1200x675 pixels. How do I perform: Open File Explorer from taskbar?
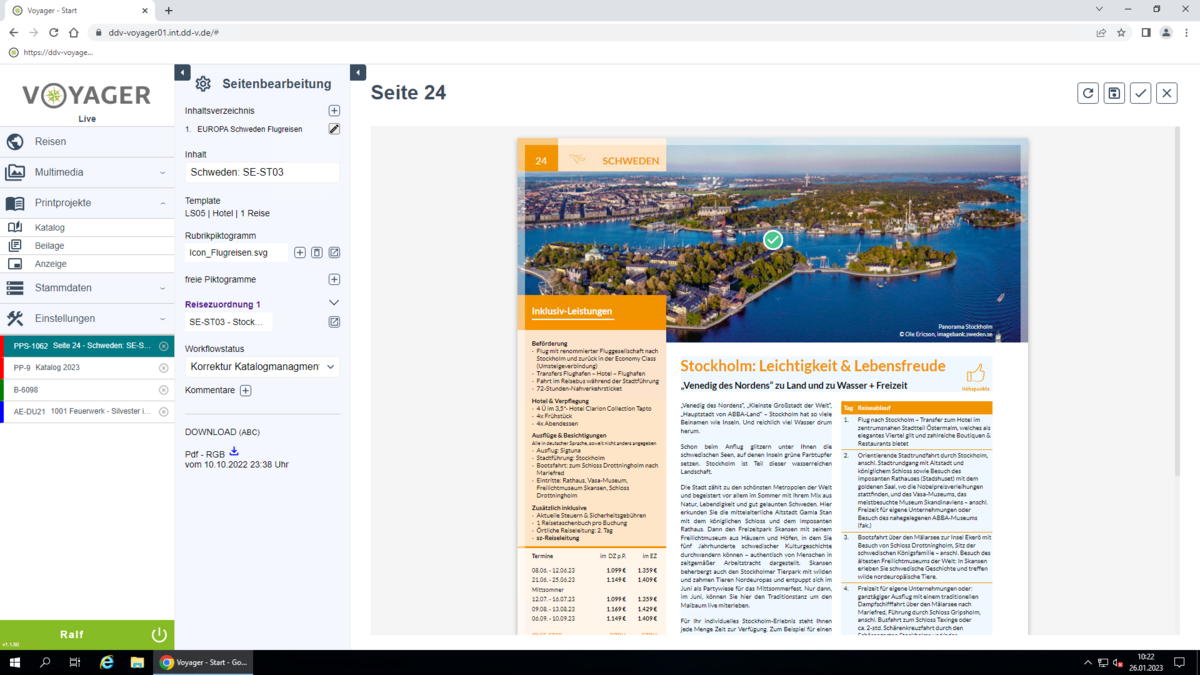point(137,662)
